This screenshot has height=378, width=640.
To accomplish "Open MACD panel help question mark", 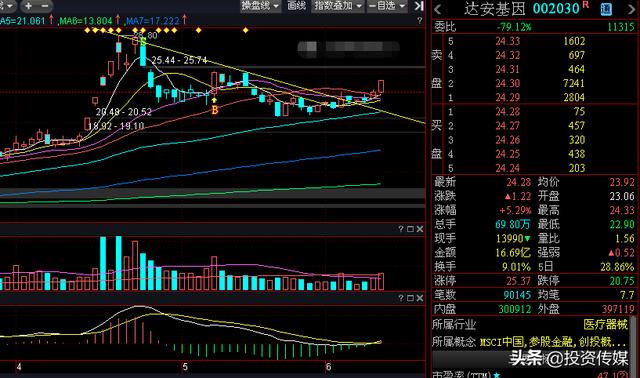I will tap(401, 298).
